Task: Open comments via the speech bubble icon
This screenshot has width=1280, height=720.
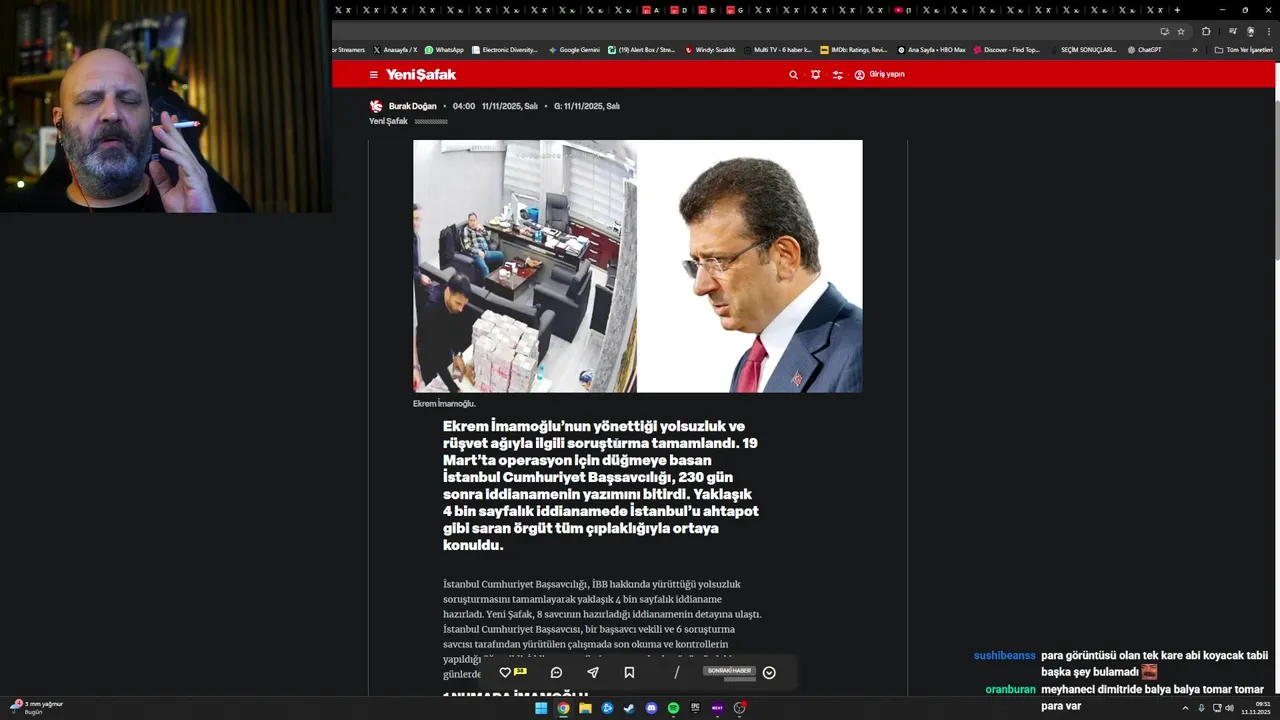Action: [556, 673]
